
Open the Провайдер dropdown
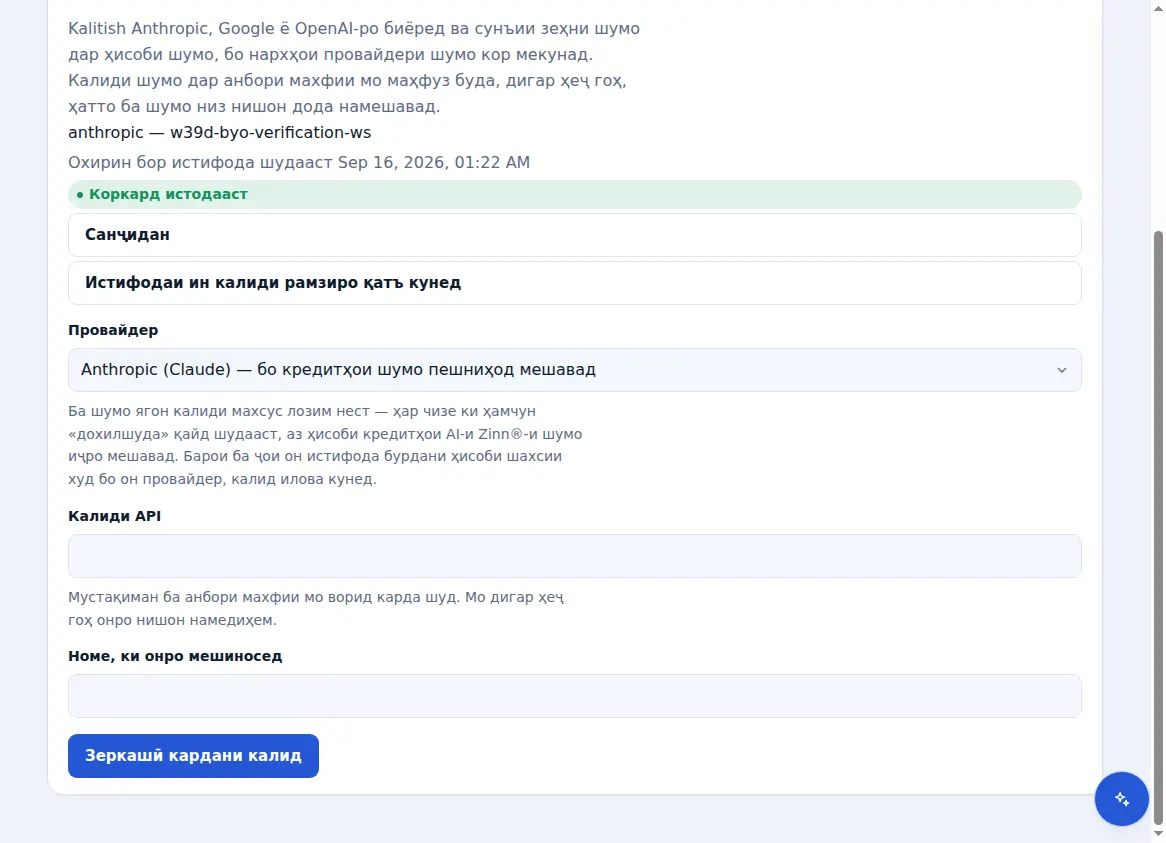pos(574,369)
